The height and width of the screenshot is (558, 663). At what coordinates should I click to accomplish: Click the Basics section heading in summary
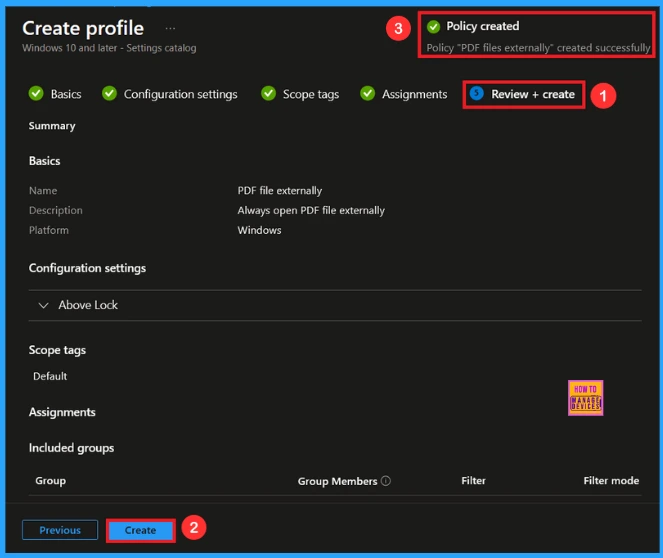point(44,161)
